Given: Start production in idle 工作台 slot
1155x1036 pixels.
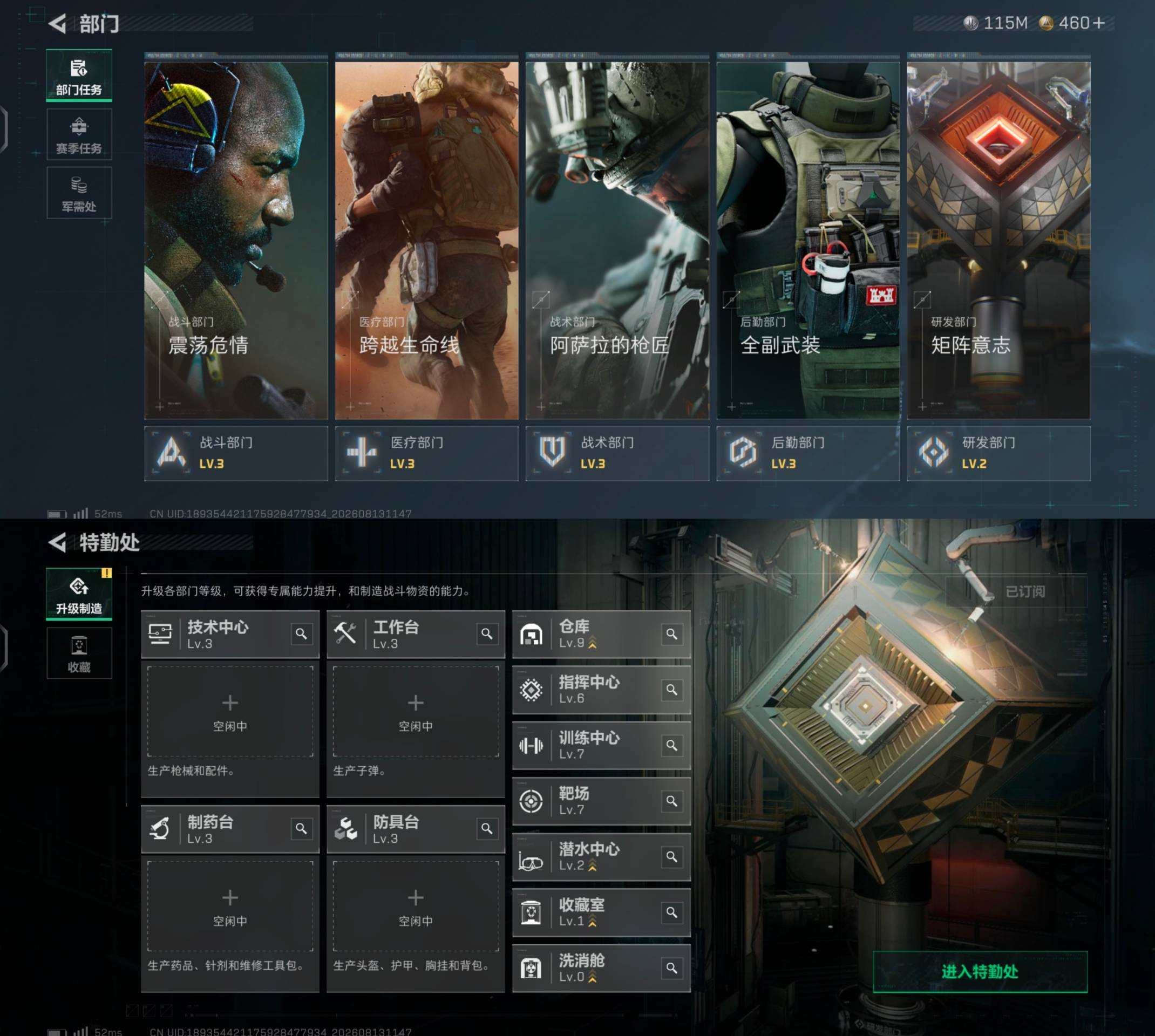Looking at the screenshot, I should (416, 712).
